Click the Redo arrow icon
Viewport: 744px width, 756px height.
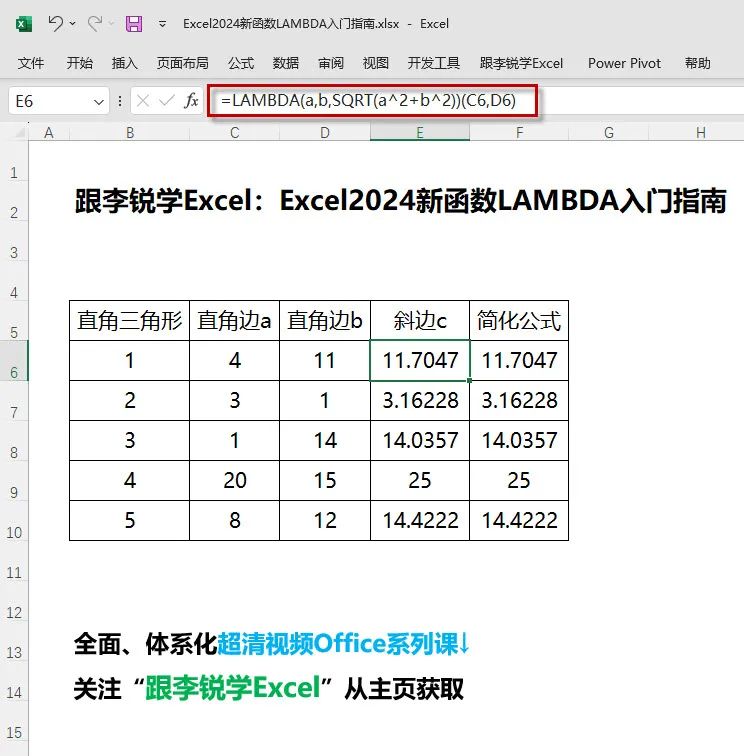pos(95,23)
